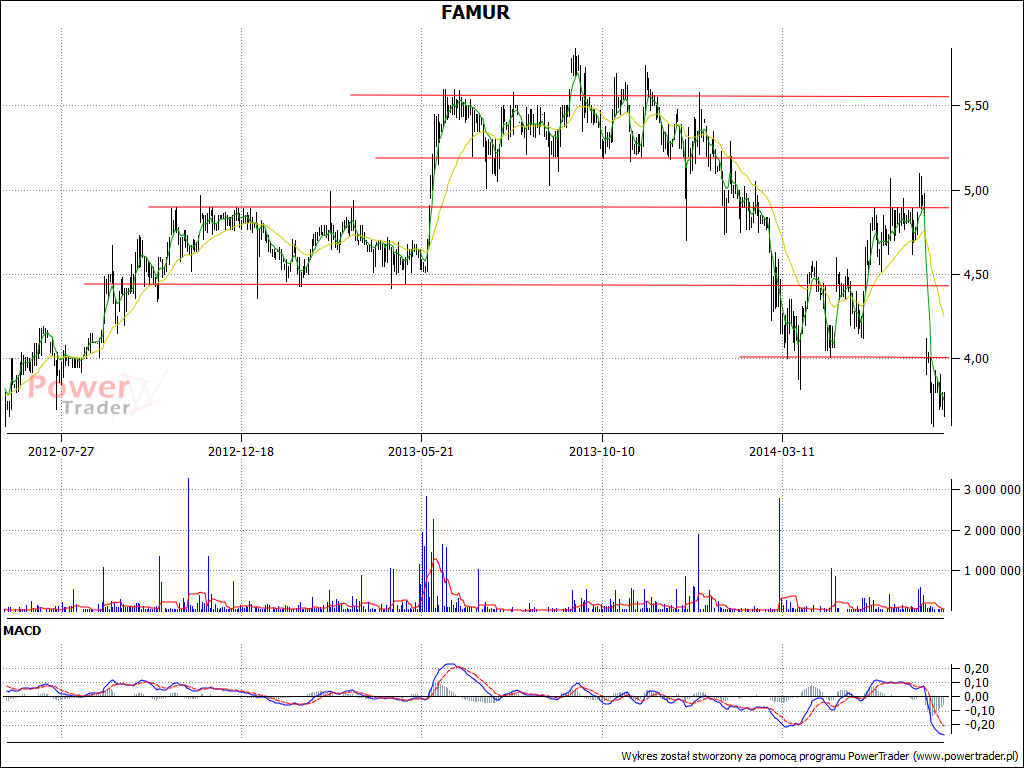Click the 0,20 MACD axis value
The width and height of the screenshot is (1024, 768).
coord(976,668)
